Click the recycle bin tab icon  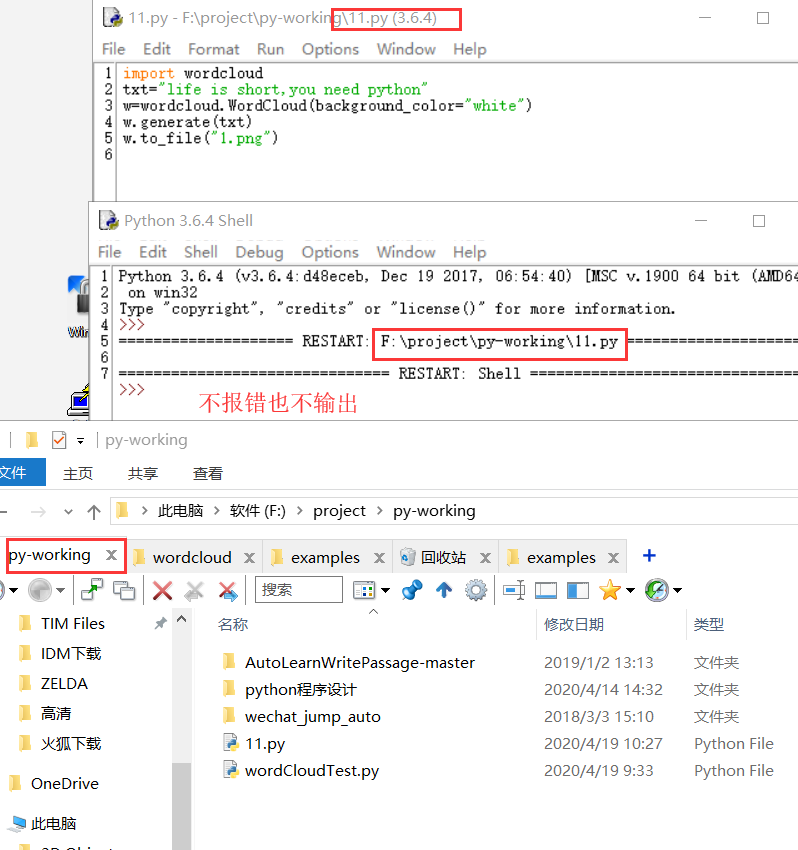coord(408,557)
